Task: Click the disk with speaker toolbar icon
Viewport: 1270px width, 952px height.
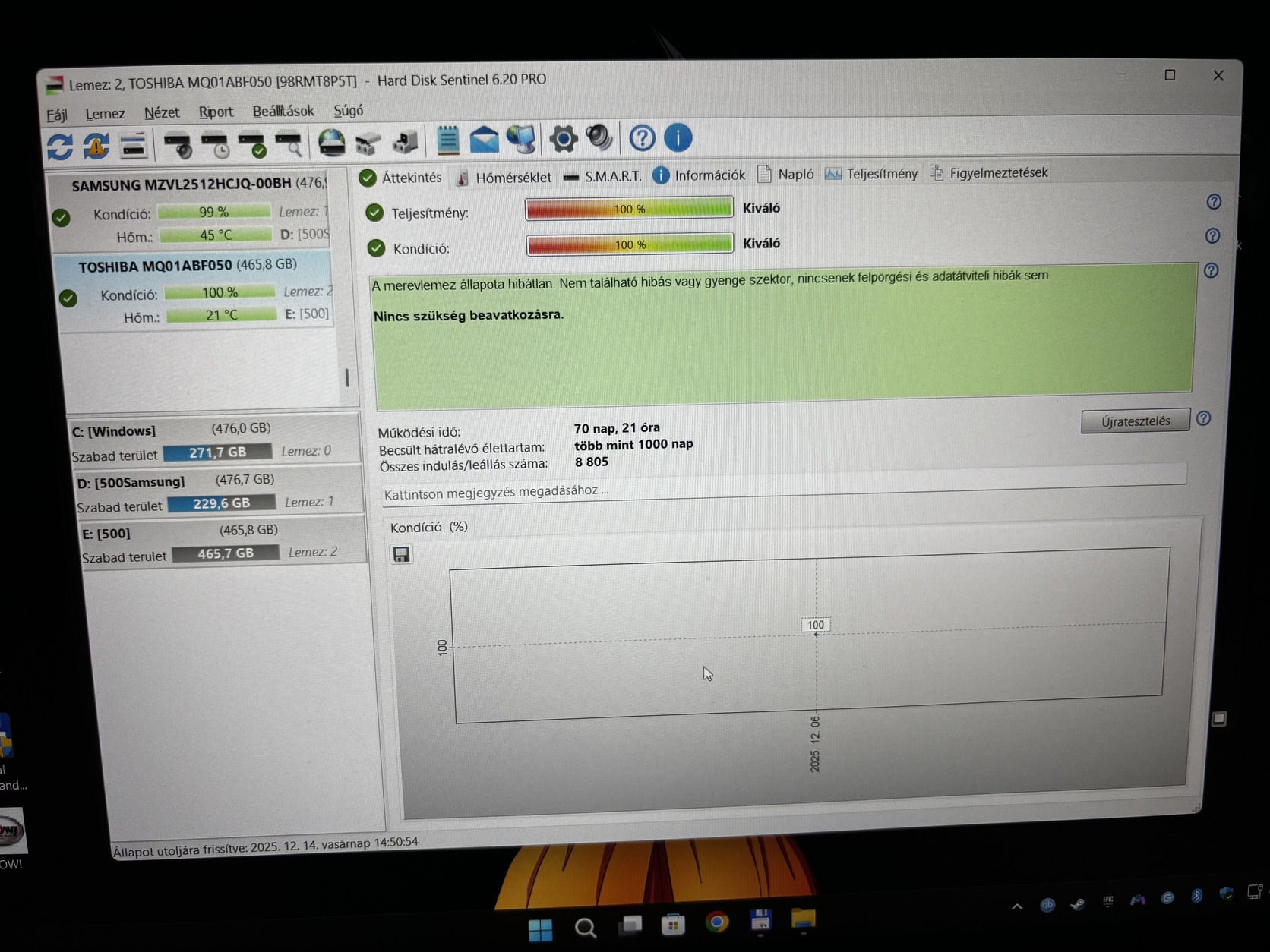Action: point(178,143)
